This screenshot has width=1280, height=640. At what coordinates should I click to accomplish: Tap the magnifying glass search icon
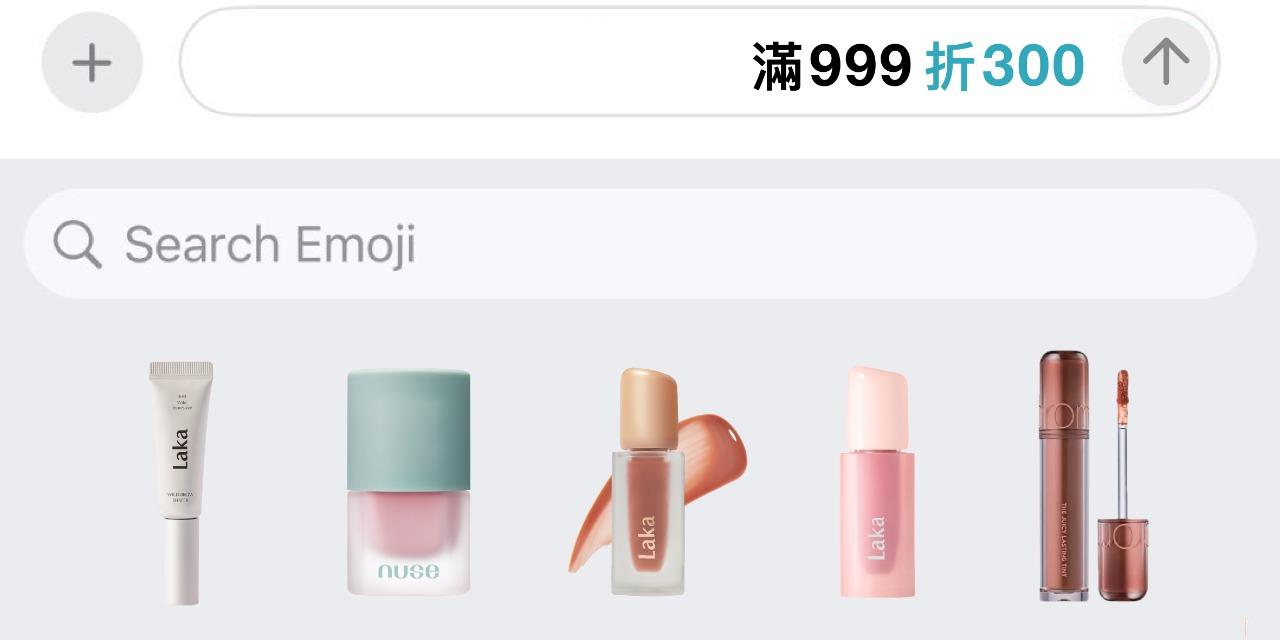point(77,244)
